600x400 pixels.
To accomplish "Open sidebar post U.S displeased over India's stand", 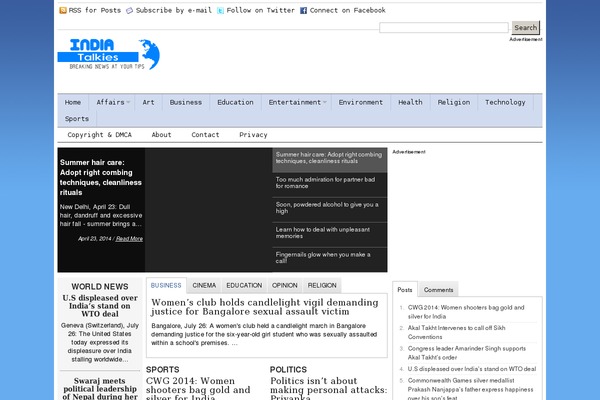I will 472,369.
